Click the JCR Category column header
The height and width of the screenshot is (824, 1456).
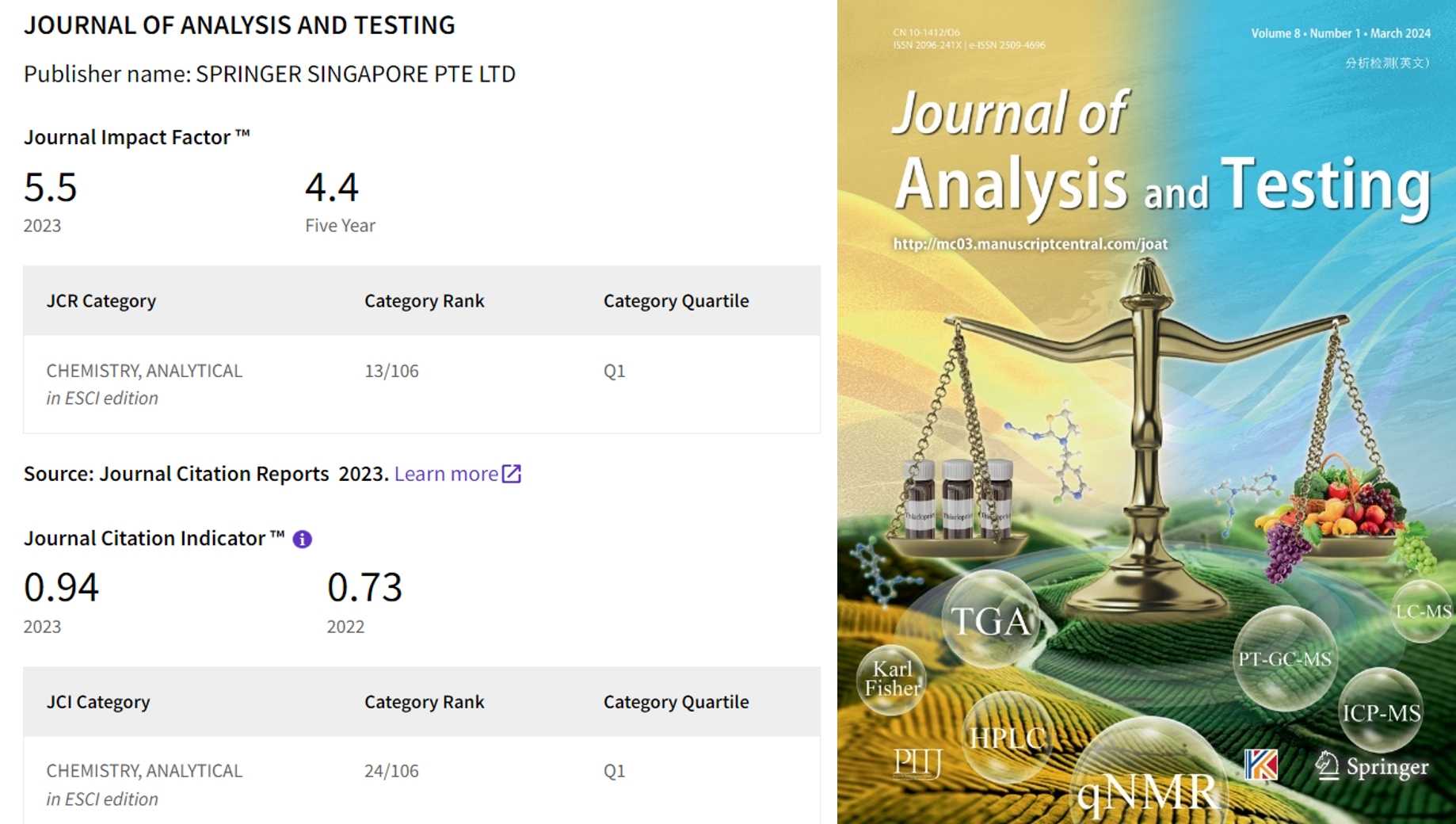tap(101, 301)
